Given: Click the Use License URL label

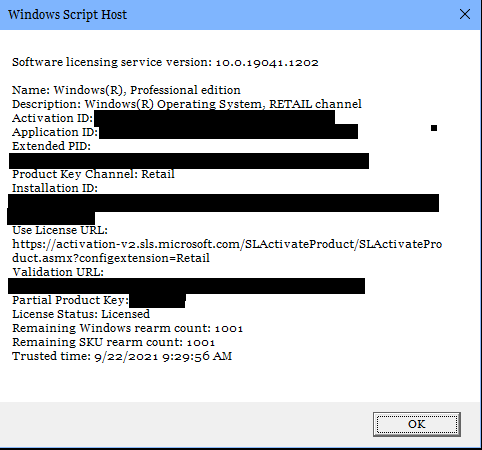Looking at the screenshot, I should click(60, 230).
